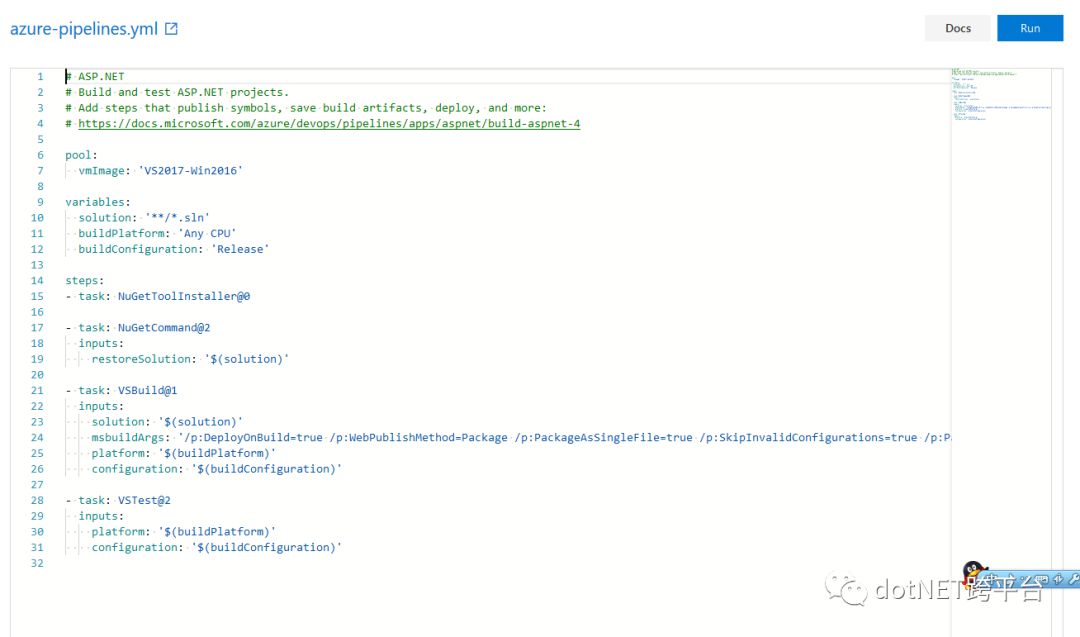The image size is (1080, 637).
Task: Click the 'Add steps that publish symbols' comment
Action: pos(306,108)
